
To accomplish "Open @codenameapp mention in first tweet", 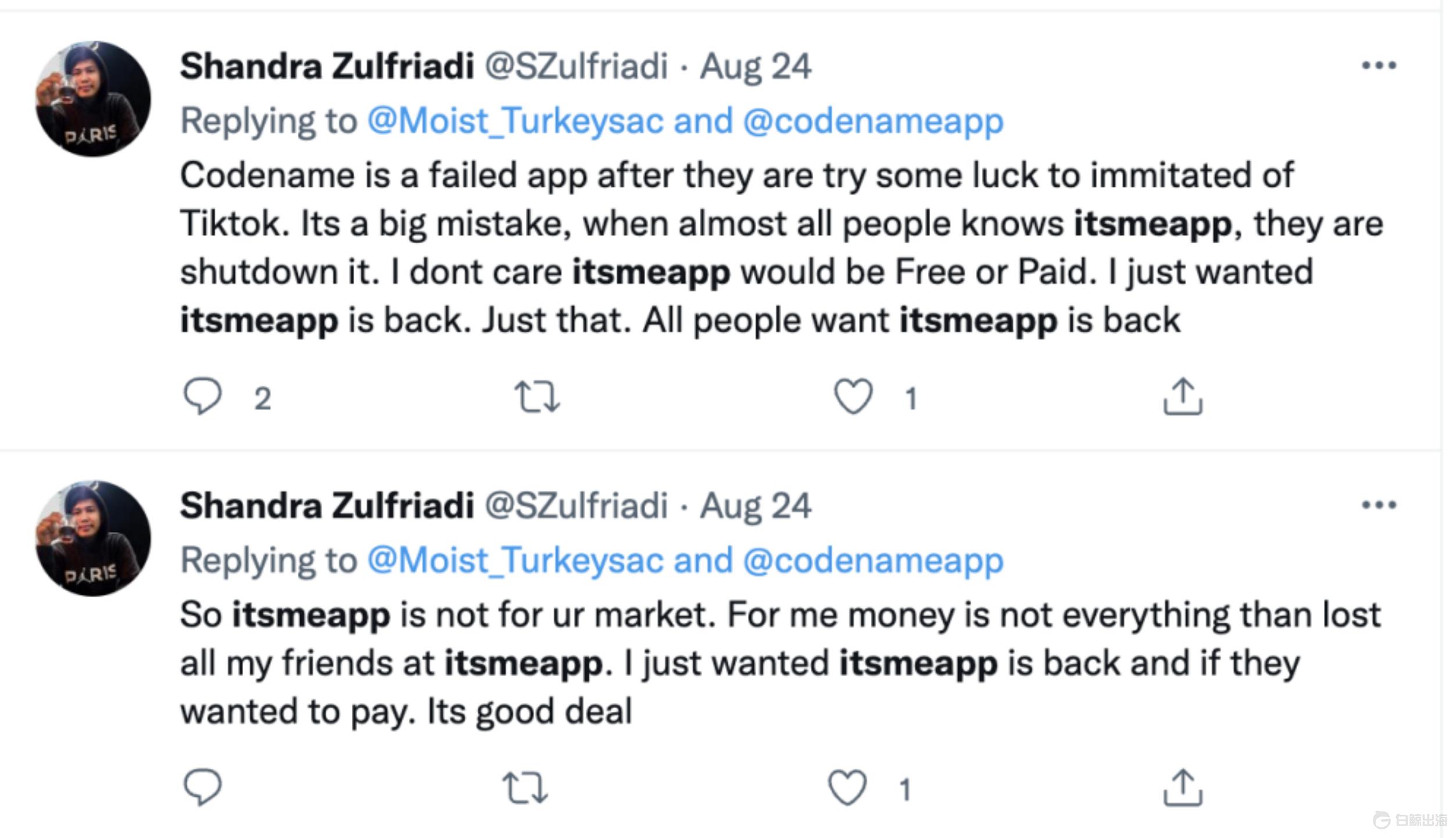I will (x=873, y=121).
